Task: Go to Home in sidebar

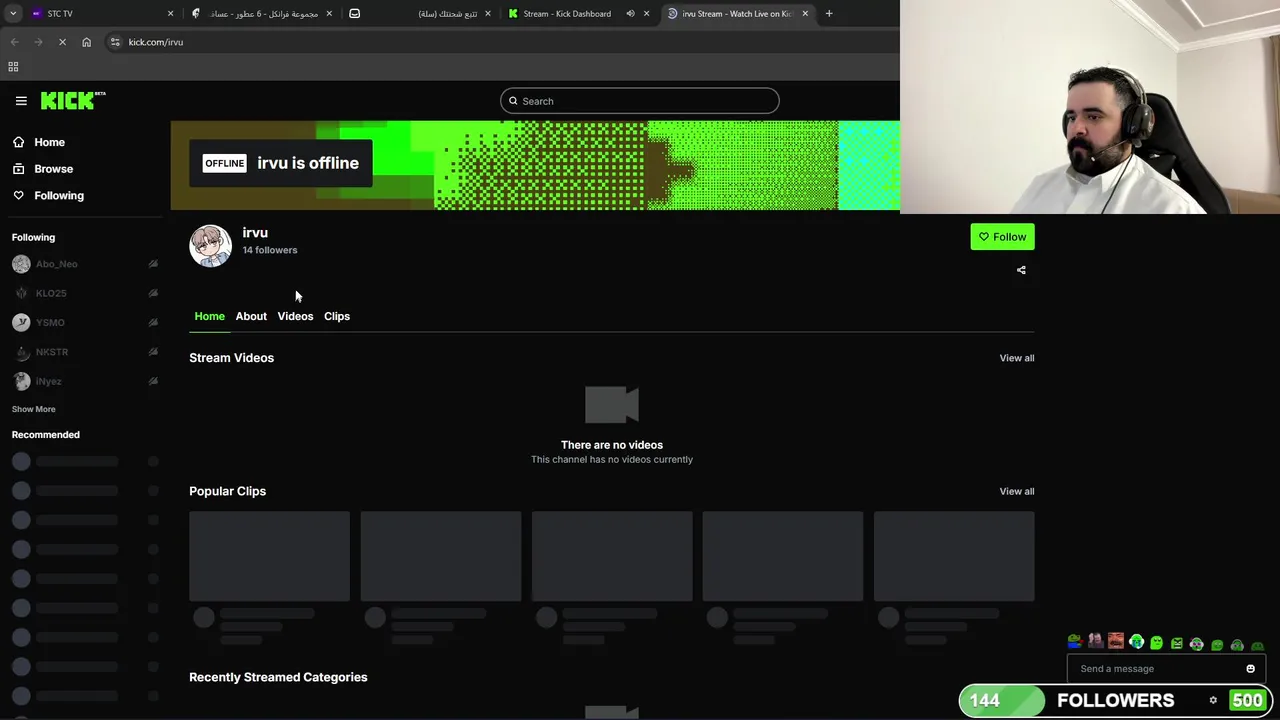Action: (x=49, y=142)
